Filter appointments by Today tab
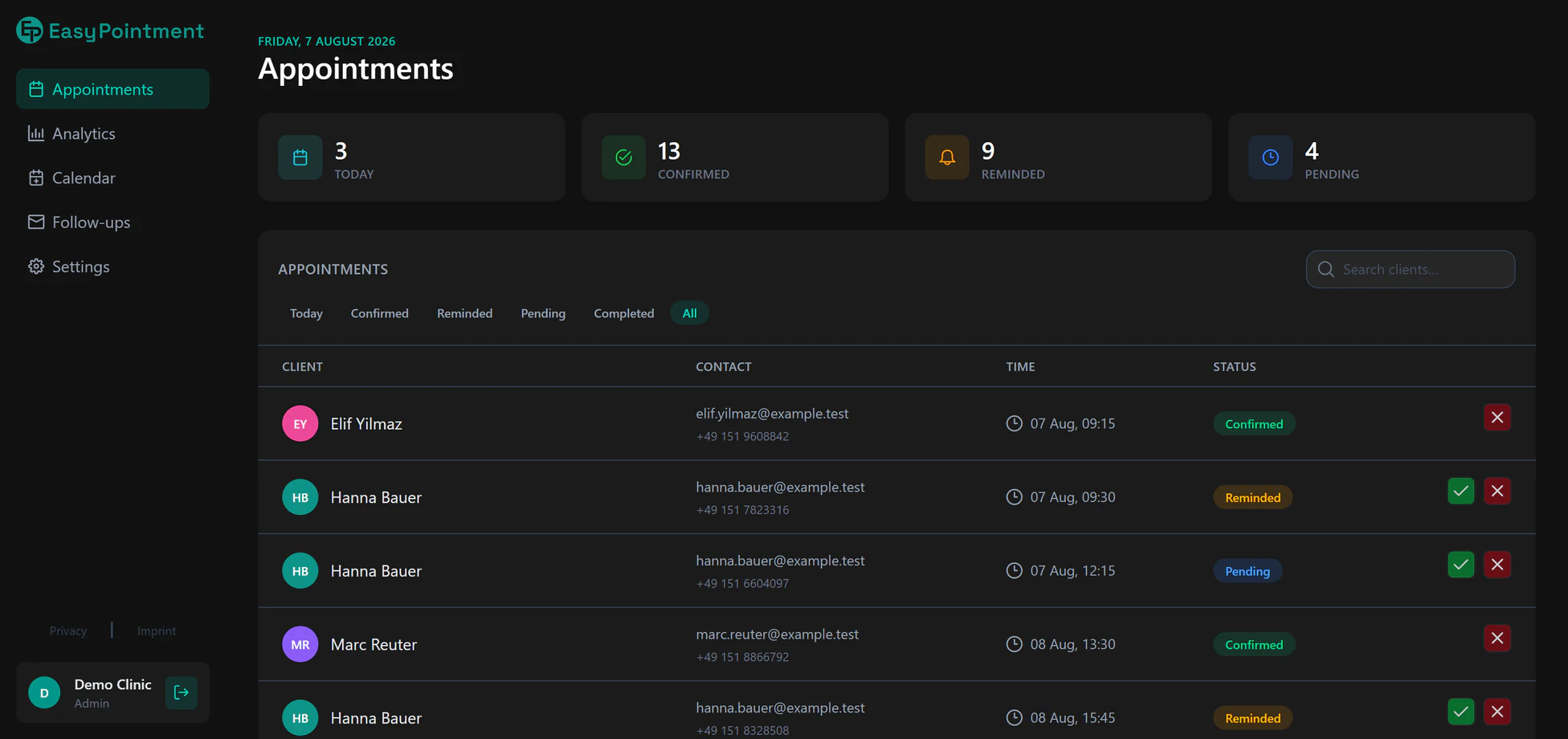 pyautogui.click(x=306, y=313)
